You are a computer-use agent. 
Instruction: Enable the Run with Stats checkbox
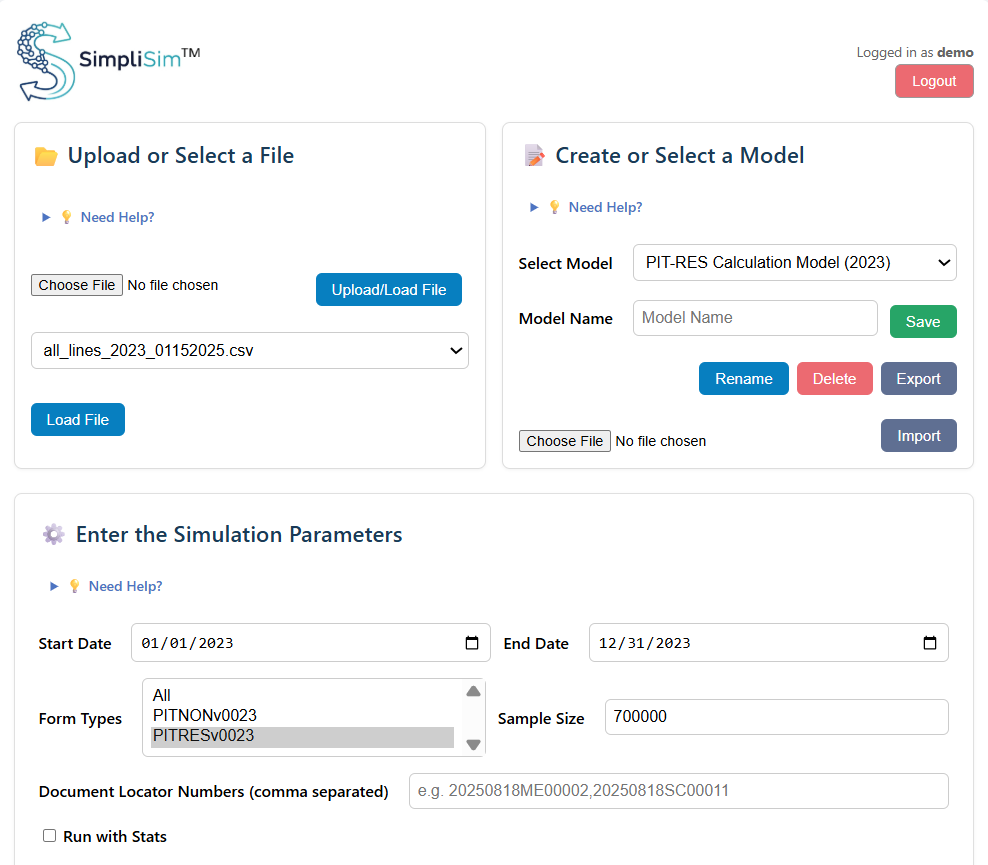50,836
